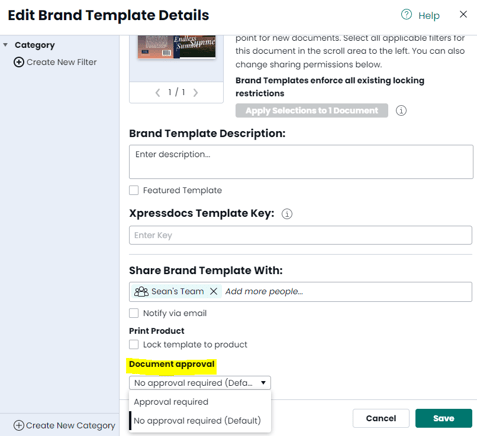Viewport: 477px width, 436px height.
Task: Click the Xpressdocs Enter Key input field
Action: [x=301, y=235]
